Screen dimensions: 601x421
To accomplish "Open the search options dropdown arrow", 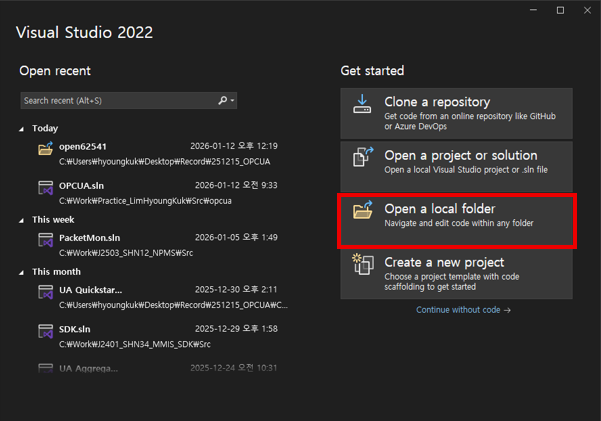I will pos(233,101).
